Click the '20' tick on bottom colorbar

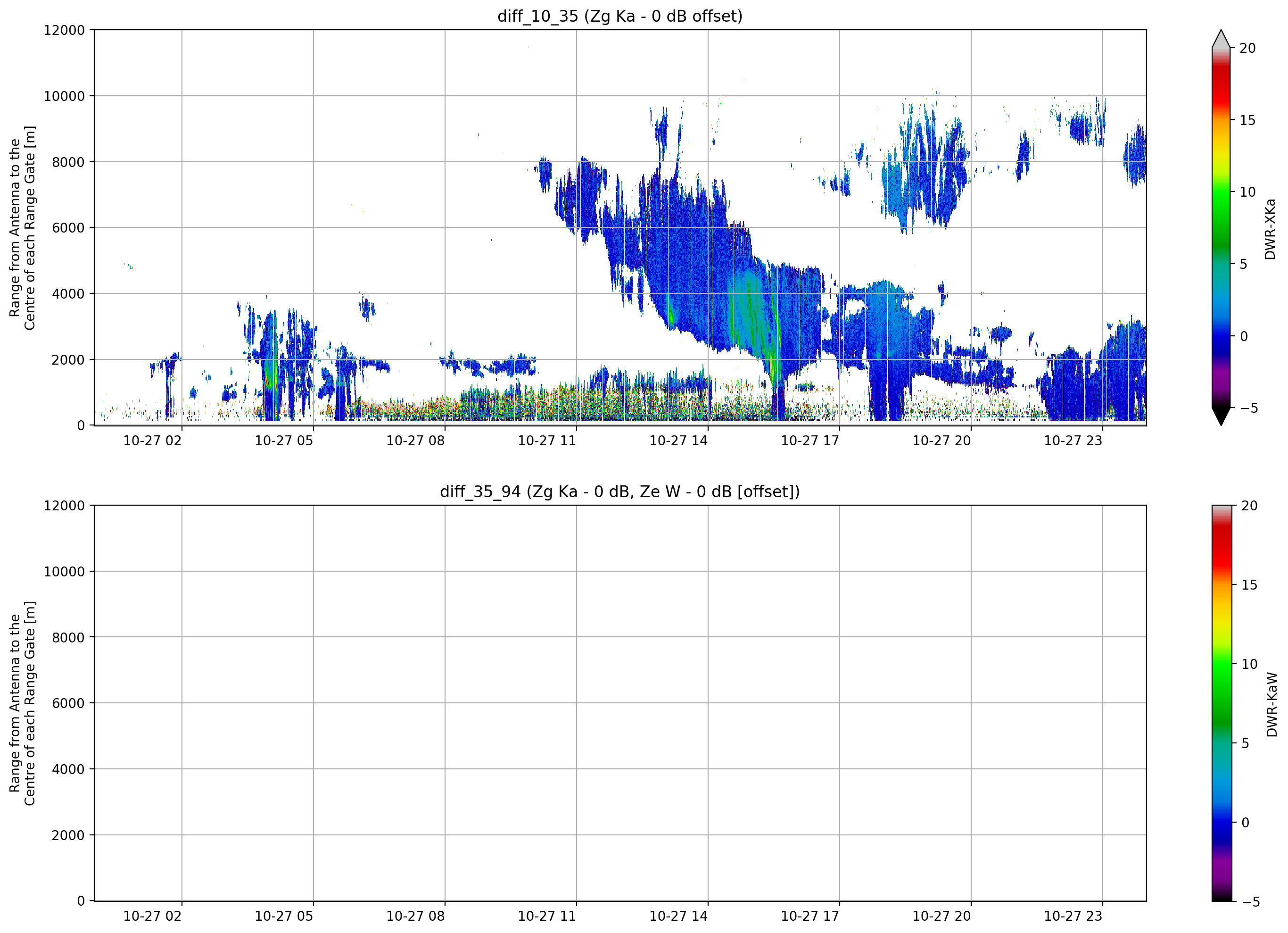[x=1249, y=506]
